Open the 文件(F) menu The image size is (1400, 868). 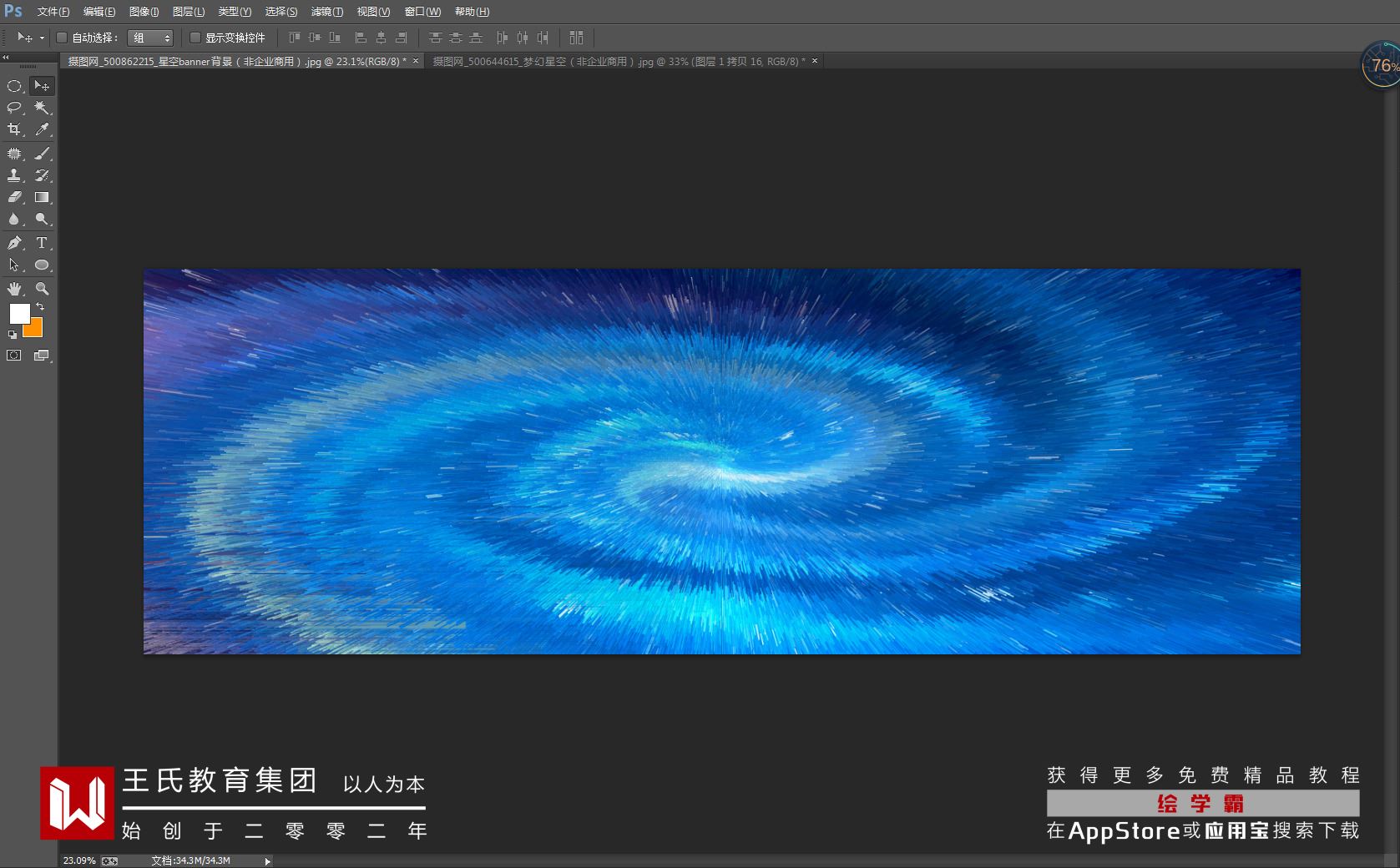pyautogui.click(x=53, y=12)
